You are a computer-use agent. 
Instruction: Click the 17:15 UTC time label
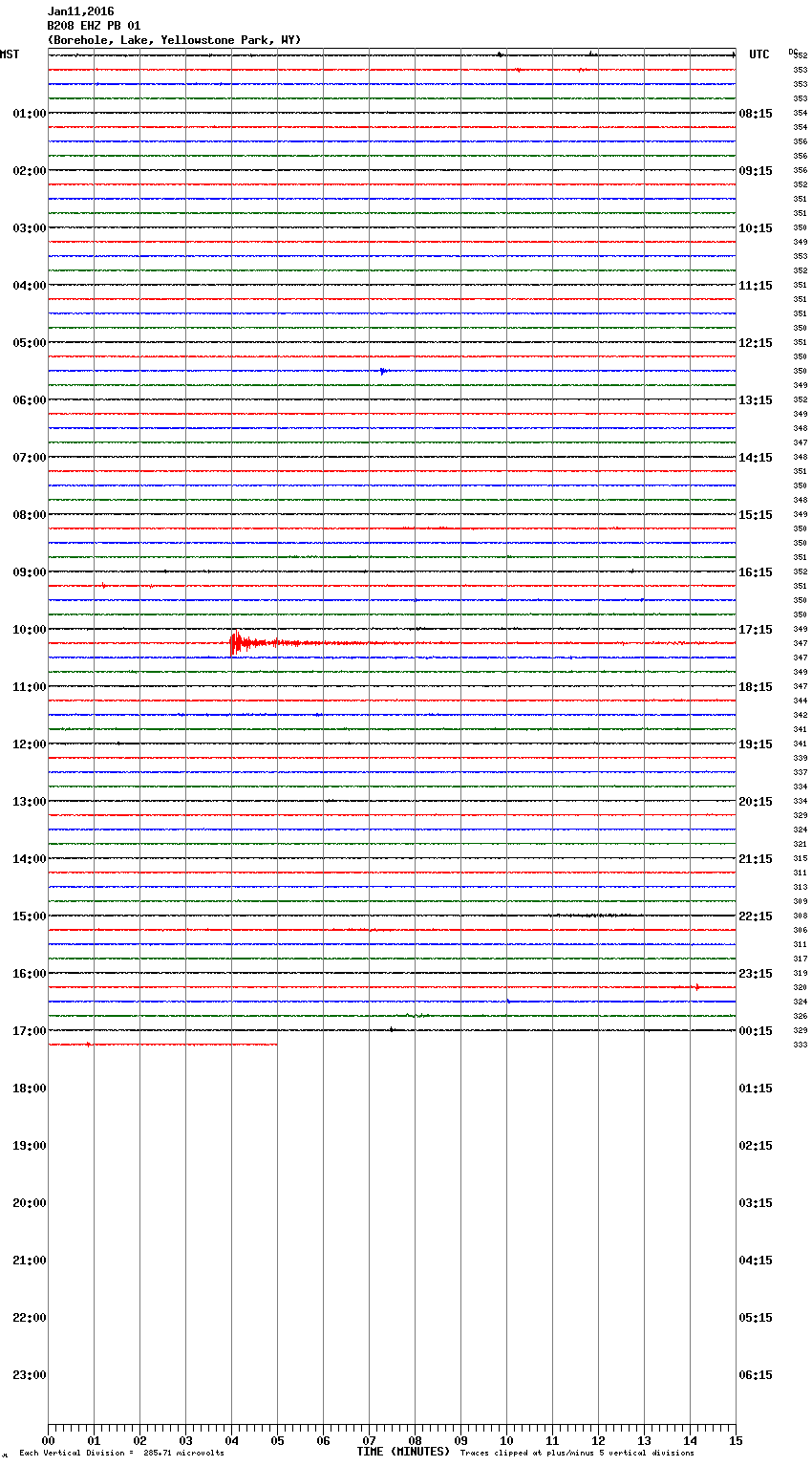tap(756, 630)
